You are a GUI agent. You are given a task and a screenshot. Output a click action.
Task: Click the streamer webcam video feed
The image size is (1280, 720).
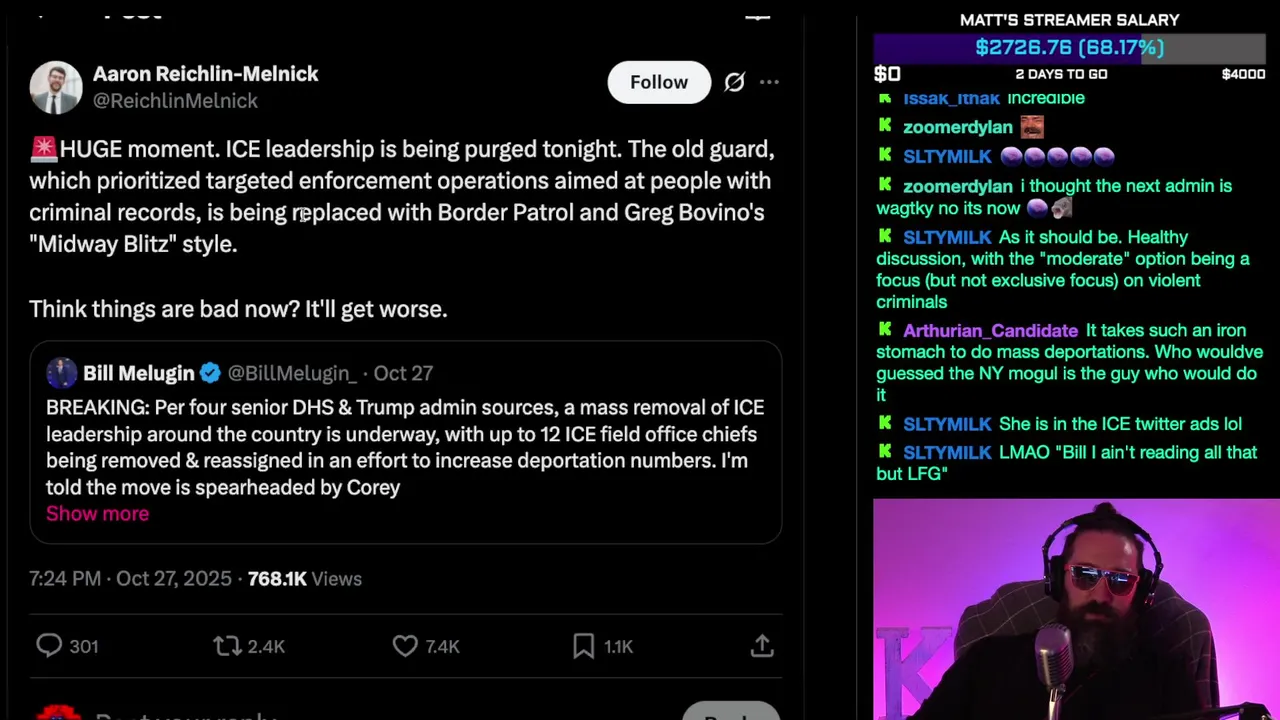pyautogui.click(x=1076, y=609)
